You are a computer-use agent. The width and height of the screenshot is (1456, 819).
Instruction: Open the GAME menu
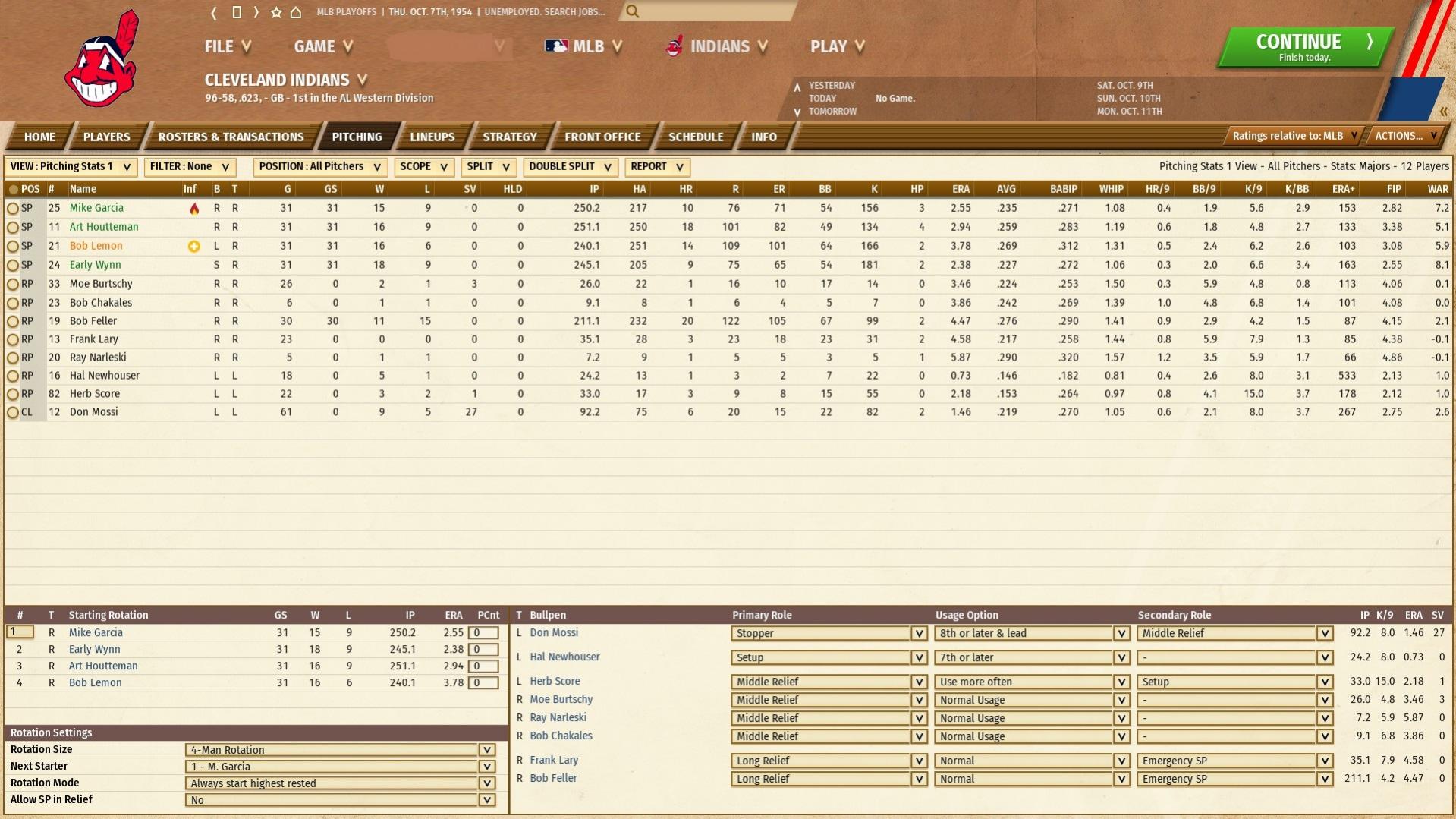pyautogui.click(x=323, y=46)
